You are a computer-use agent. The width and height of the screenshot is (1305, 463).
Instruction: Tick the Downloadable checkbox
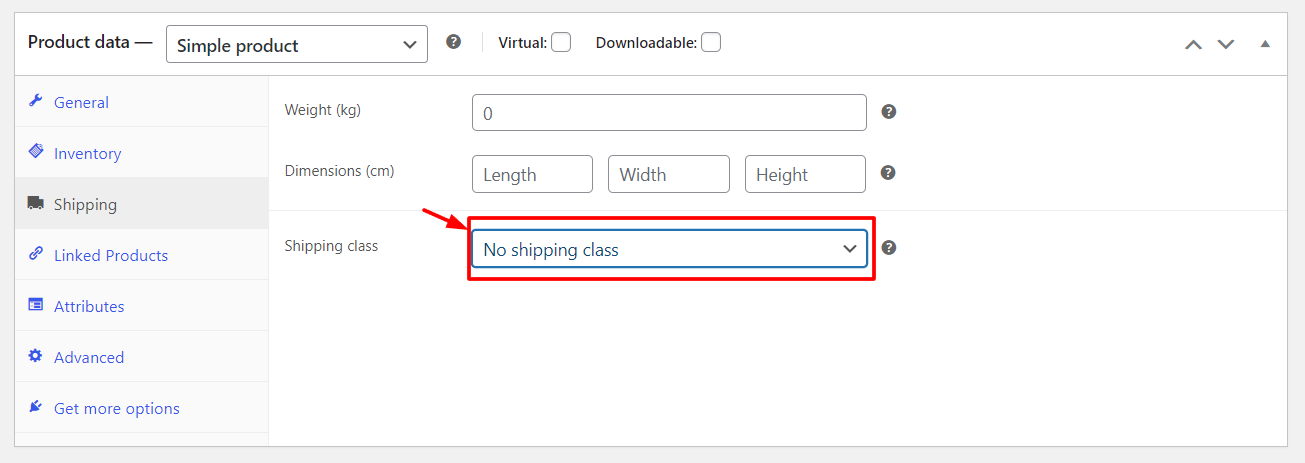711,43
